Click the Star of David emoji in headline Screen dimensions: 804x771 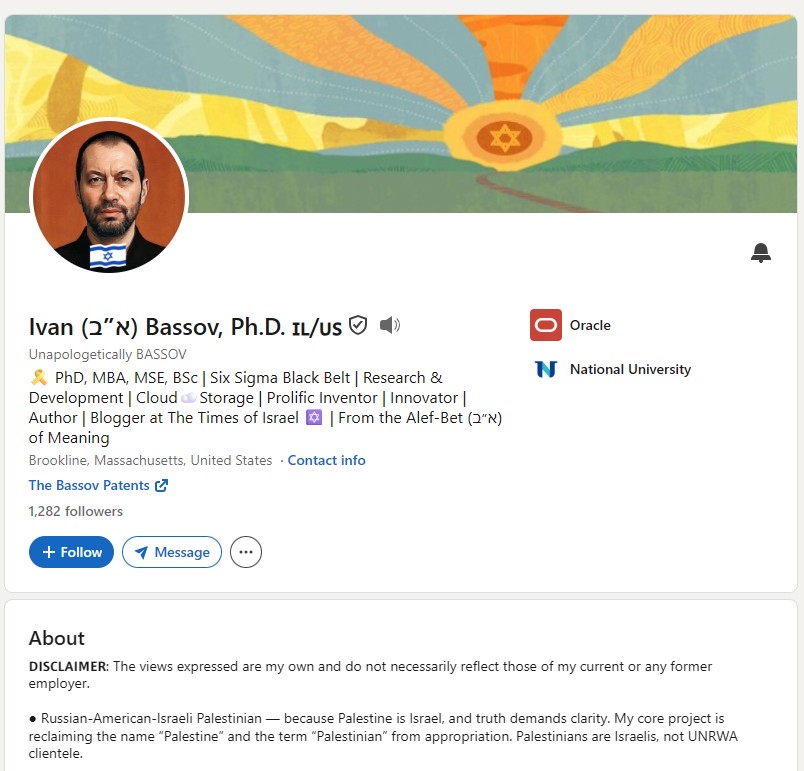pyautogui.click(x=314, y=418)
